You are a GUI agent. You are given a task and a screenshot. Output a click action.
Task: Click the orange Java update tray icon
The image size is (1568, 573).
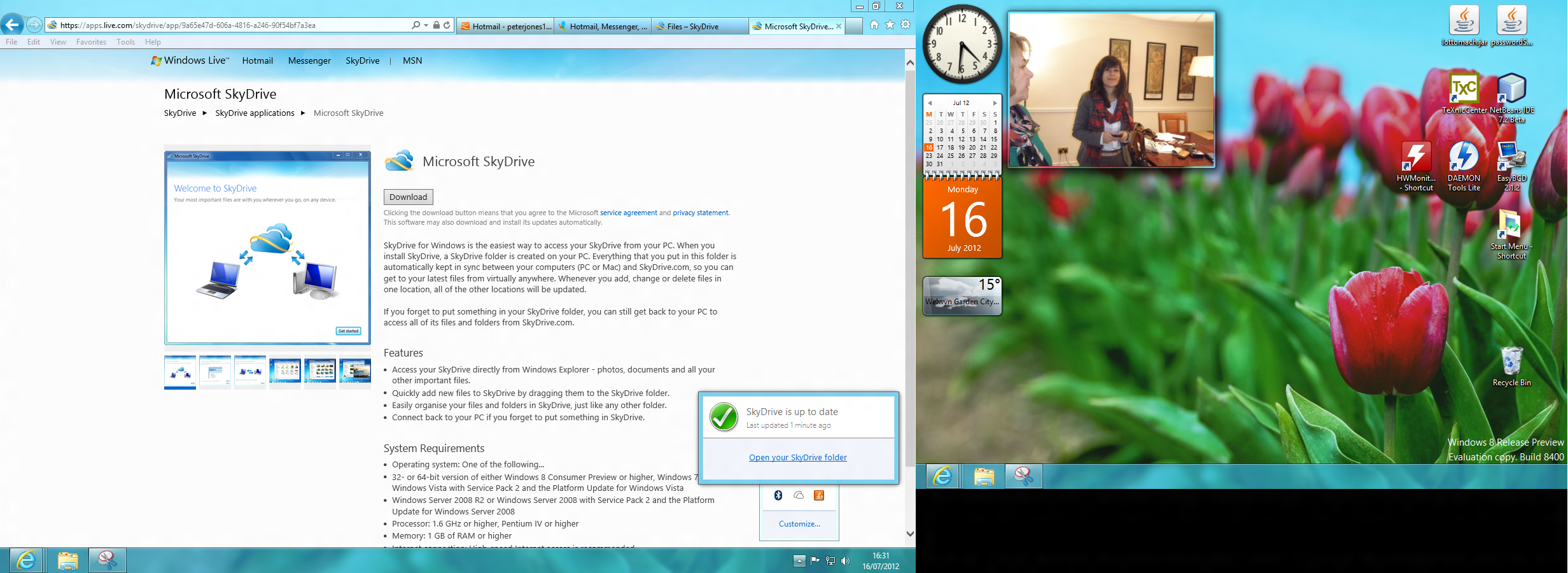[819, 495]
